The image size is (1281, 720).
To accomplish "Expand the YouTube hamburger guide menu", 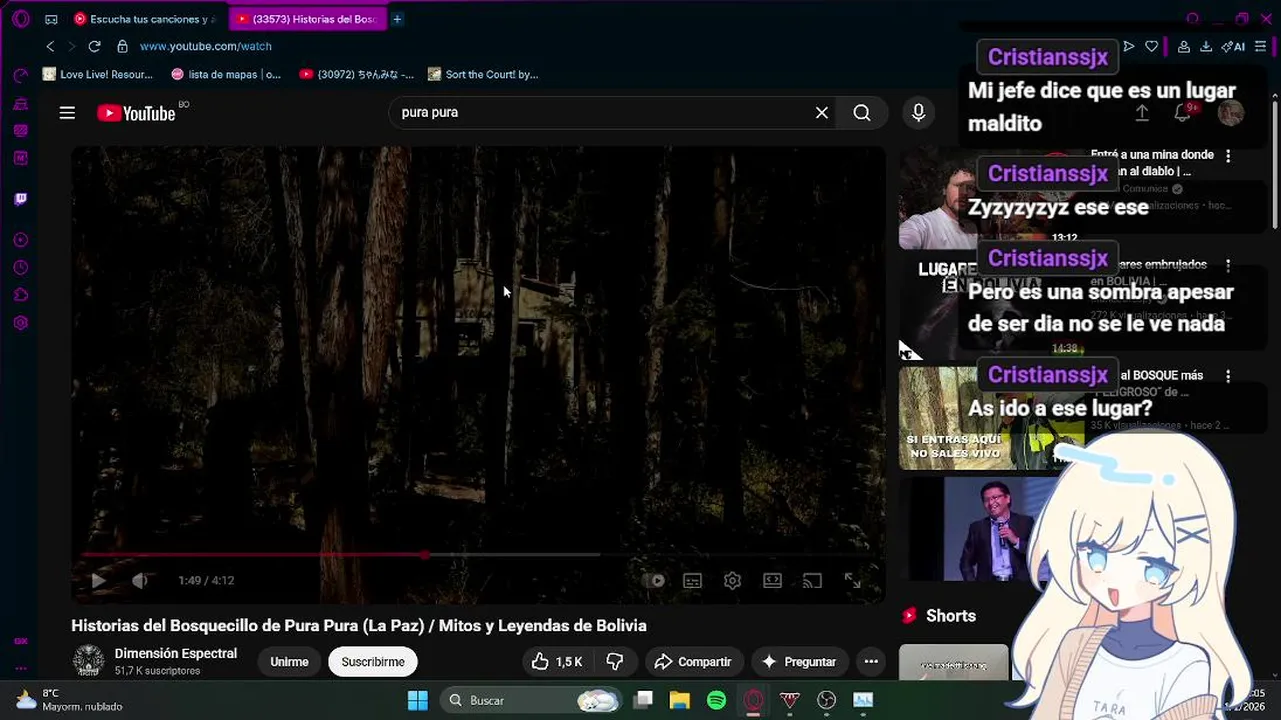I will point(67,113).
